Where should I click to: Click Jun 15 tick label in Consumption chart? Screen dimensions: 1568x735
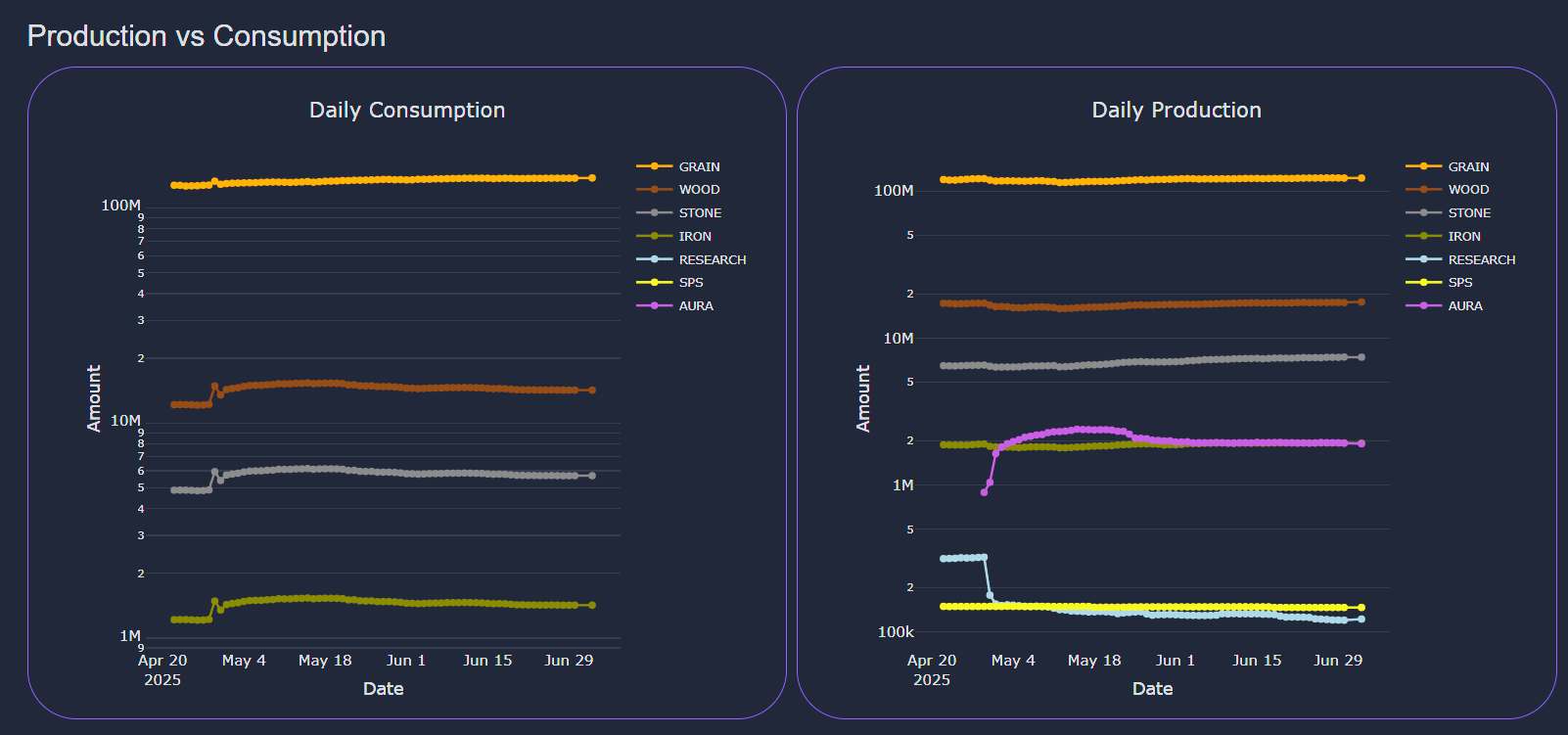[487, 661]
